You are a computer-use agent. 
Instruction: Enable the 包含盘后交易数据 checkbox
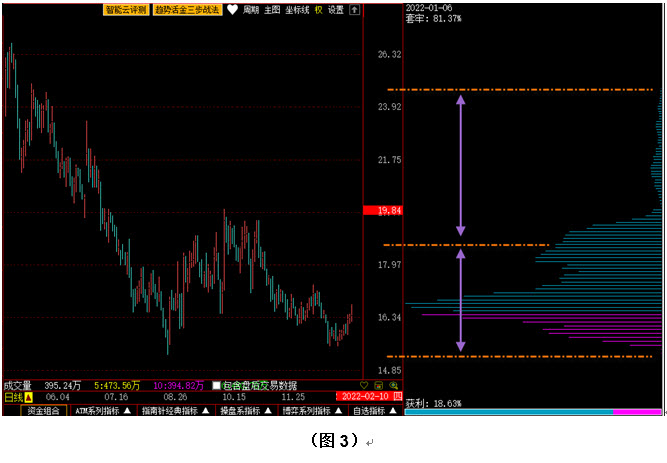[217, 385]
